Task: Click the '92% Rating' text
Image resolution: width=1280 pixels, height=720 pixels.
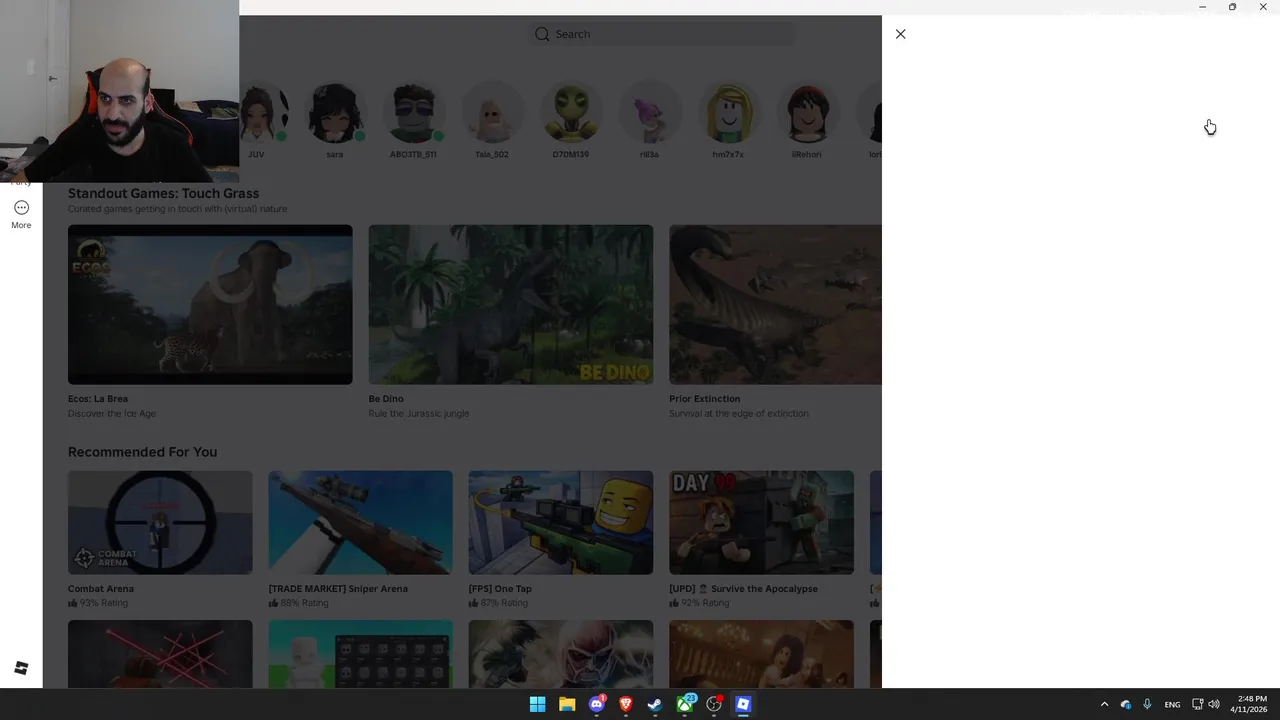Action: click(x=705, y=603)
